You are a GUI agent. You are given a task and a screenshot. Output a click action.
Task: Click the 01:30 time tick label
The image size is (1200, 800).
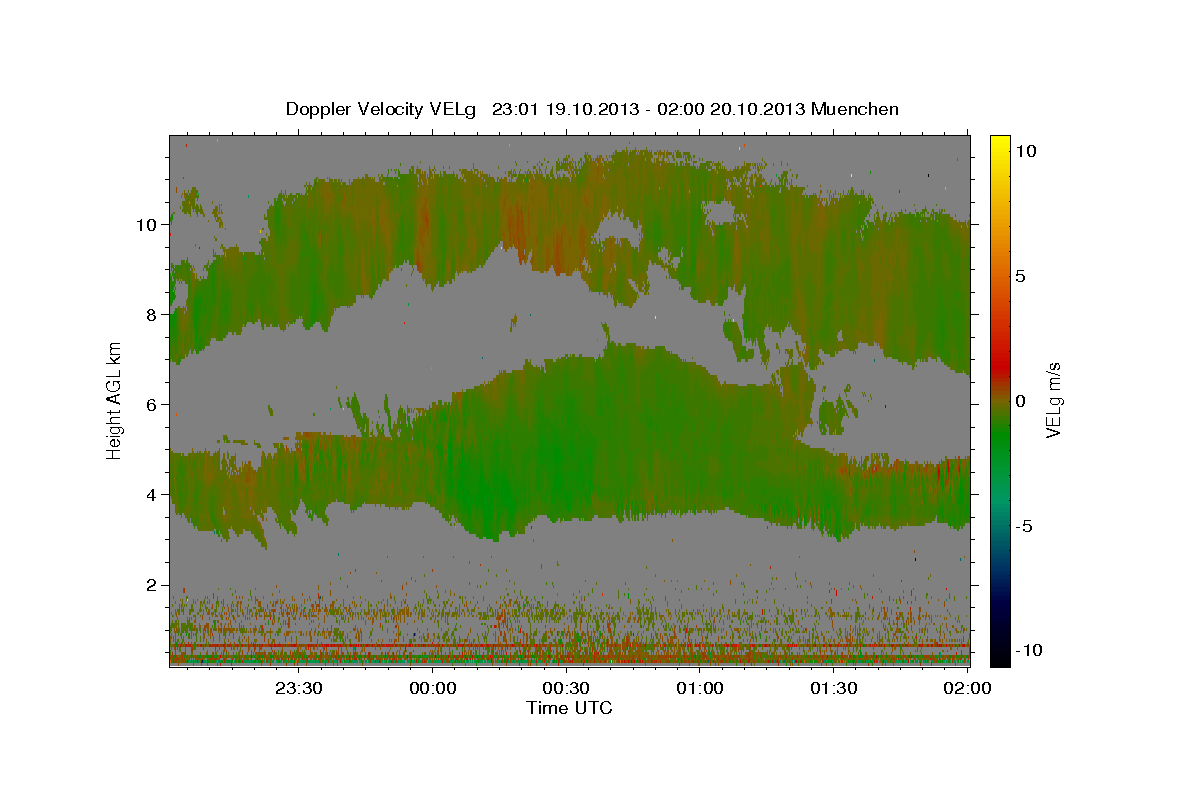pos(833,688)
